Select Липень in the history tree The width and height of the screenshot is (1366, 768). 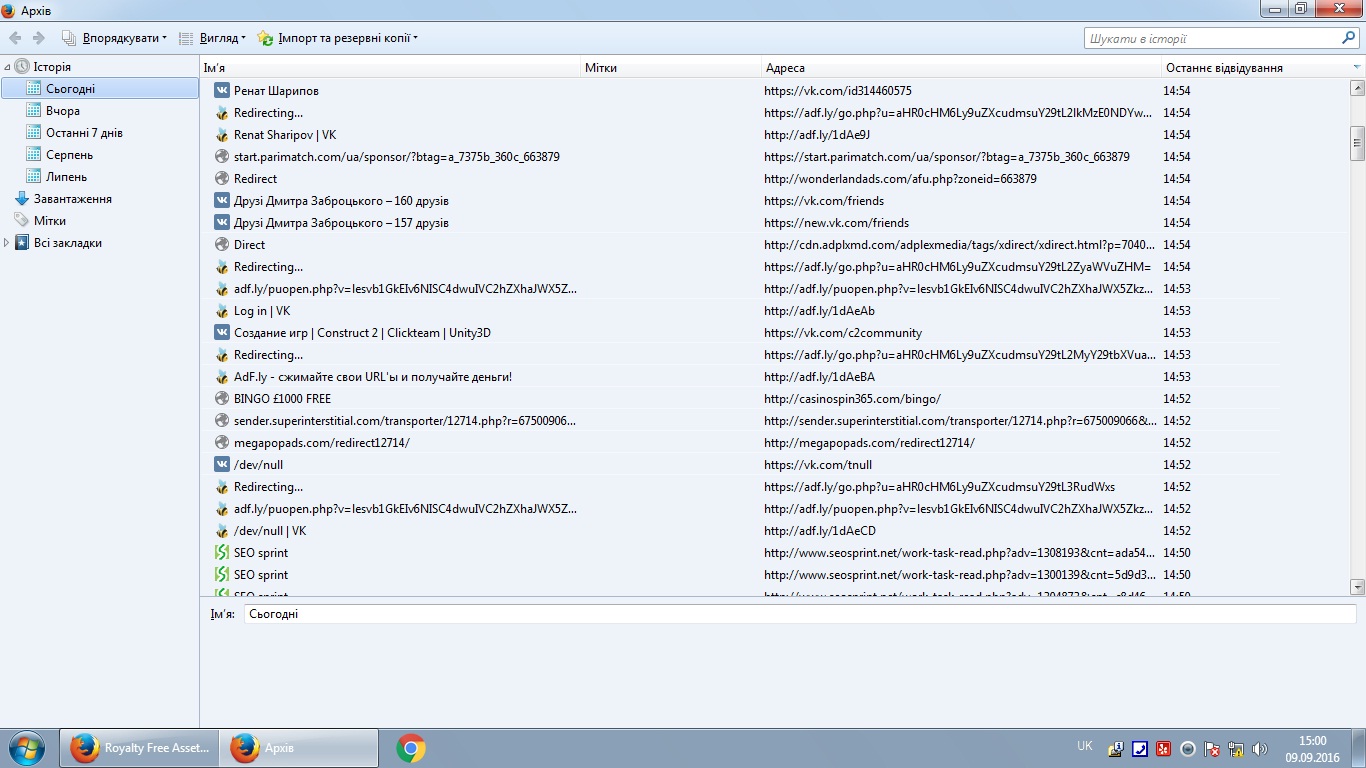66,177
